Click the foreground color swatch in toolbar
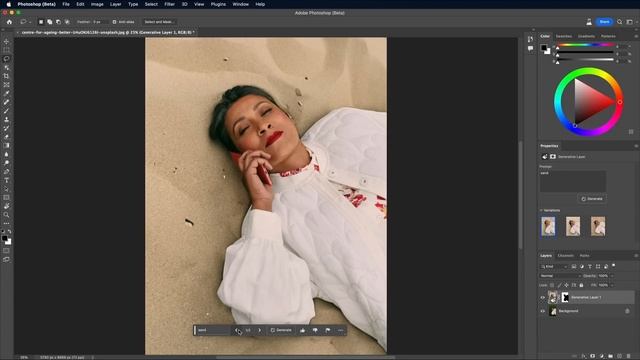 coord(4,238)
